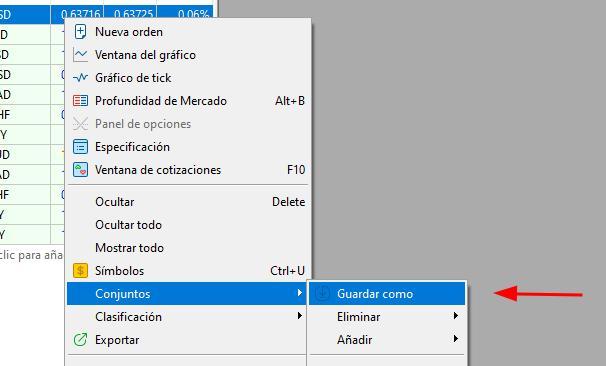The image size is (606, 366).
Task: Expand the Añadir submenu arrow
Action: pyautogui.click(x=456, y=339)
